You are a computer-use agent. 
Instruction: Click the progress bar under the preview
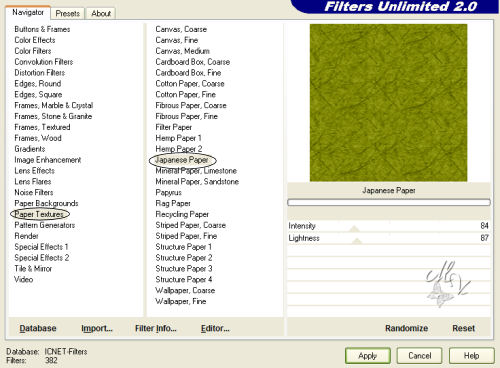click(389, 202)
